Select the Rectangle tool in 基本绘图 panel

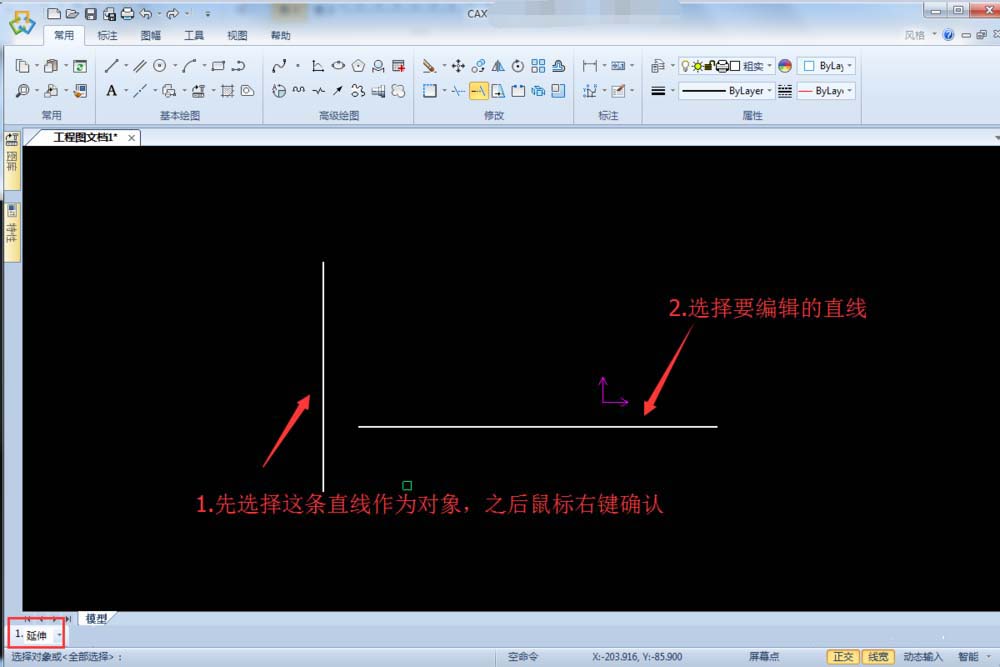(217, 66)
